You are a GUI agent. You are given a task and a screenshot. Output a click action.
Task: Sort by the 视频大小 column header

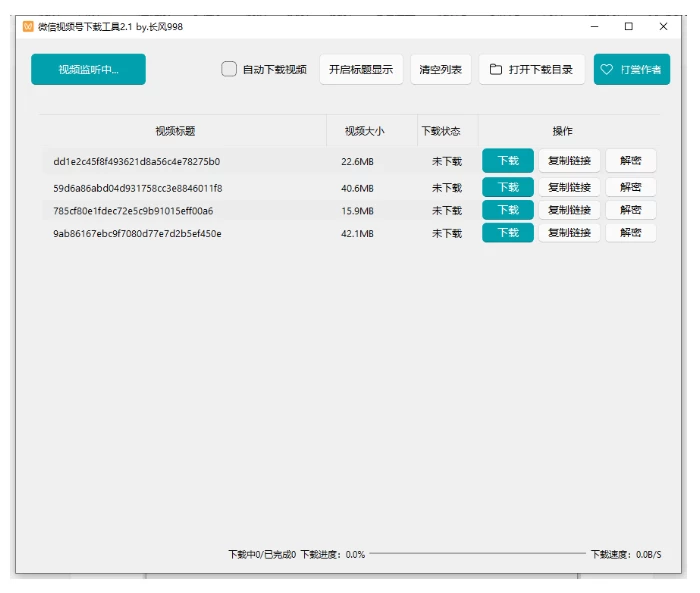click(364, 131)
